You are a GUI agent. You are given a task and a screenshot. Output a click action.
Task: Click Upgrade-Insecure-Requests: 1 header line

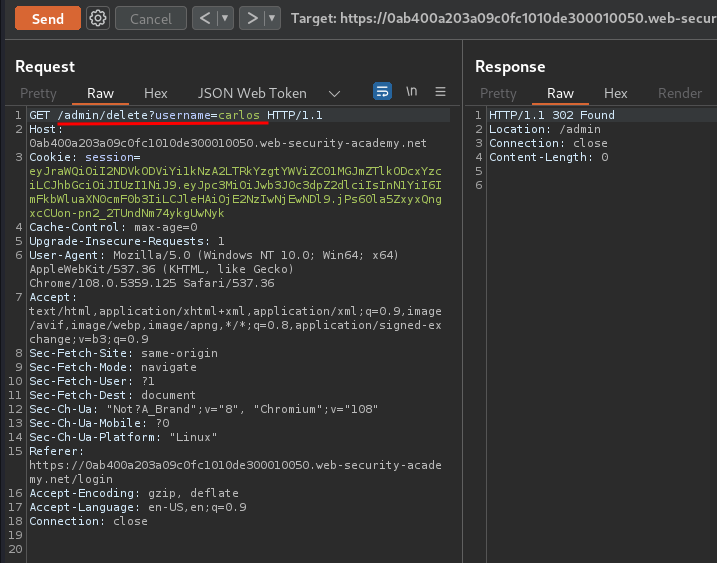tap(127, 241)
